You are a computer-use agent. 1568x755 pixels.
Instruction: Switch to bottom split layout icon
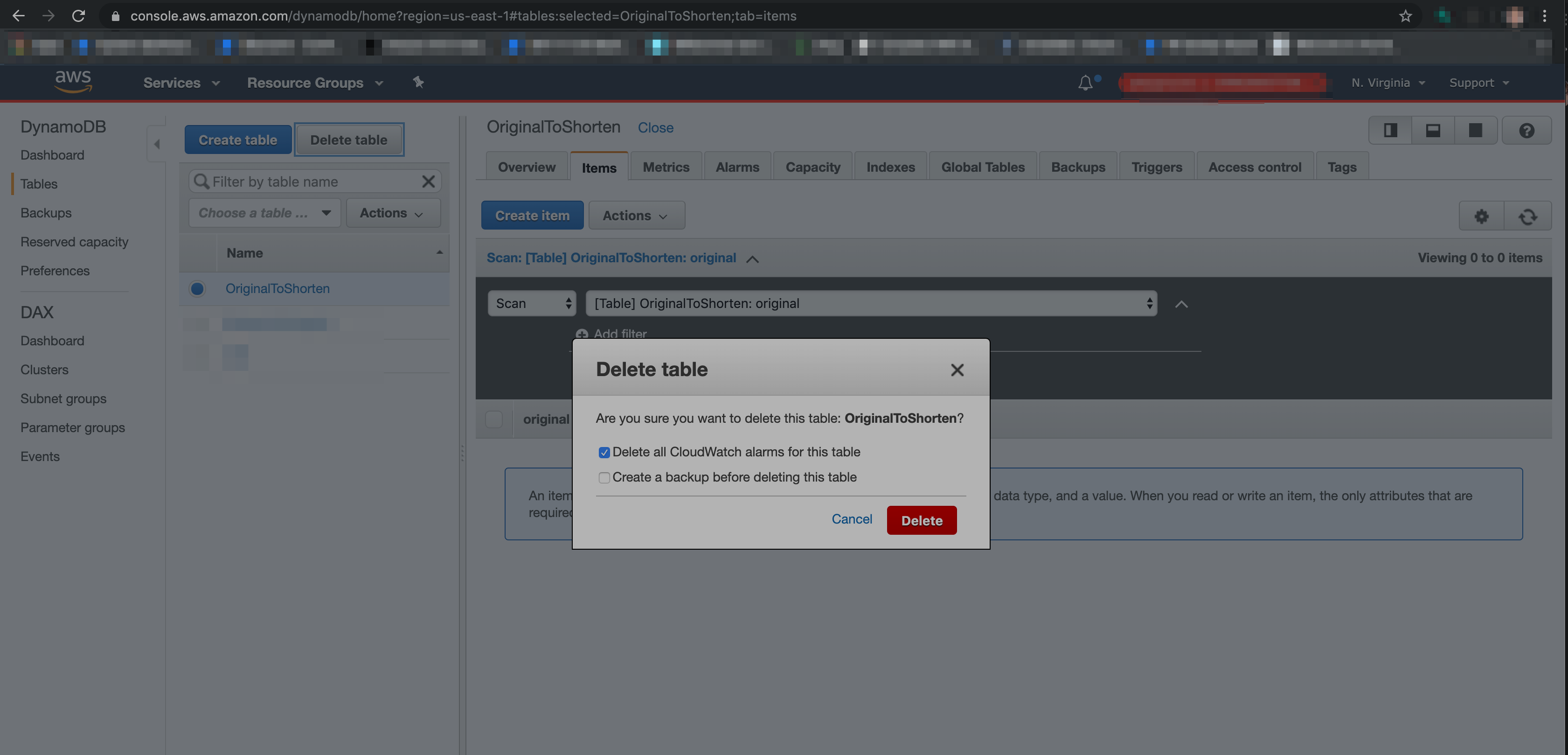click(1433, 130)
